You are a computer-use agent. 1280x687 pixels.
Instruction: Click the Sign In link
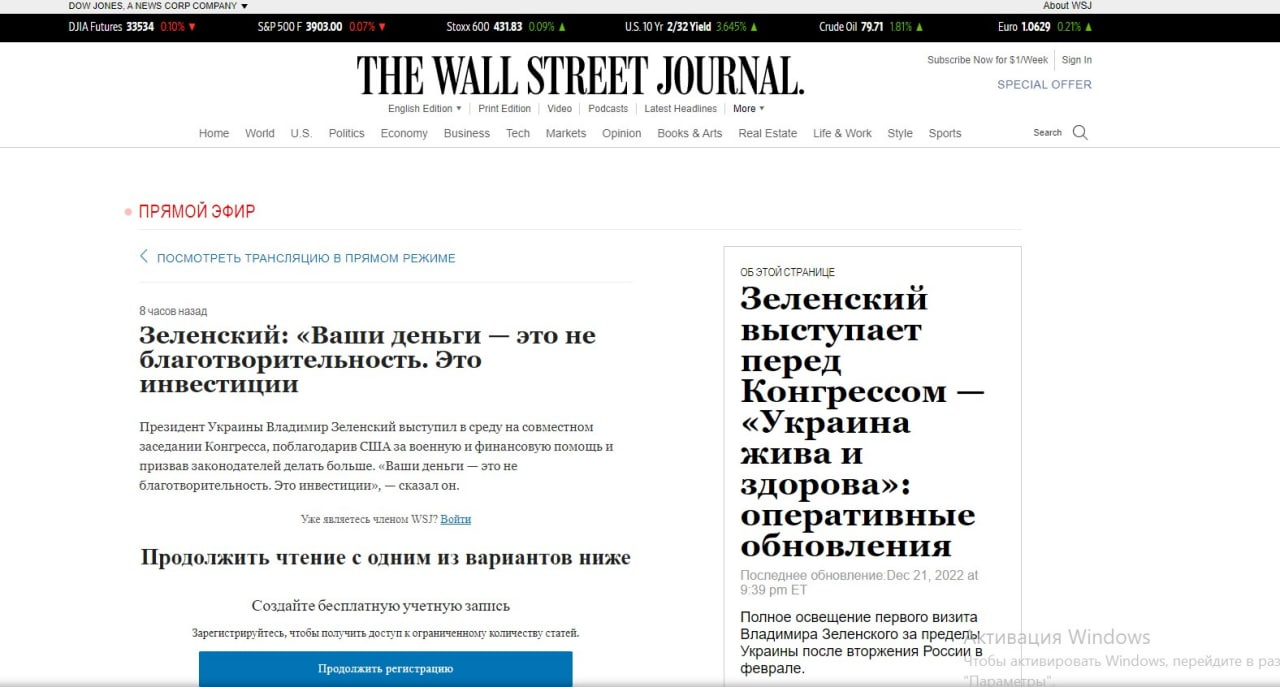[x=1077, y=60]
